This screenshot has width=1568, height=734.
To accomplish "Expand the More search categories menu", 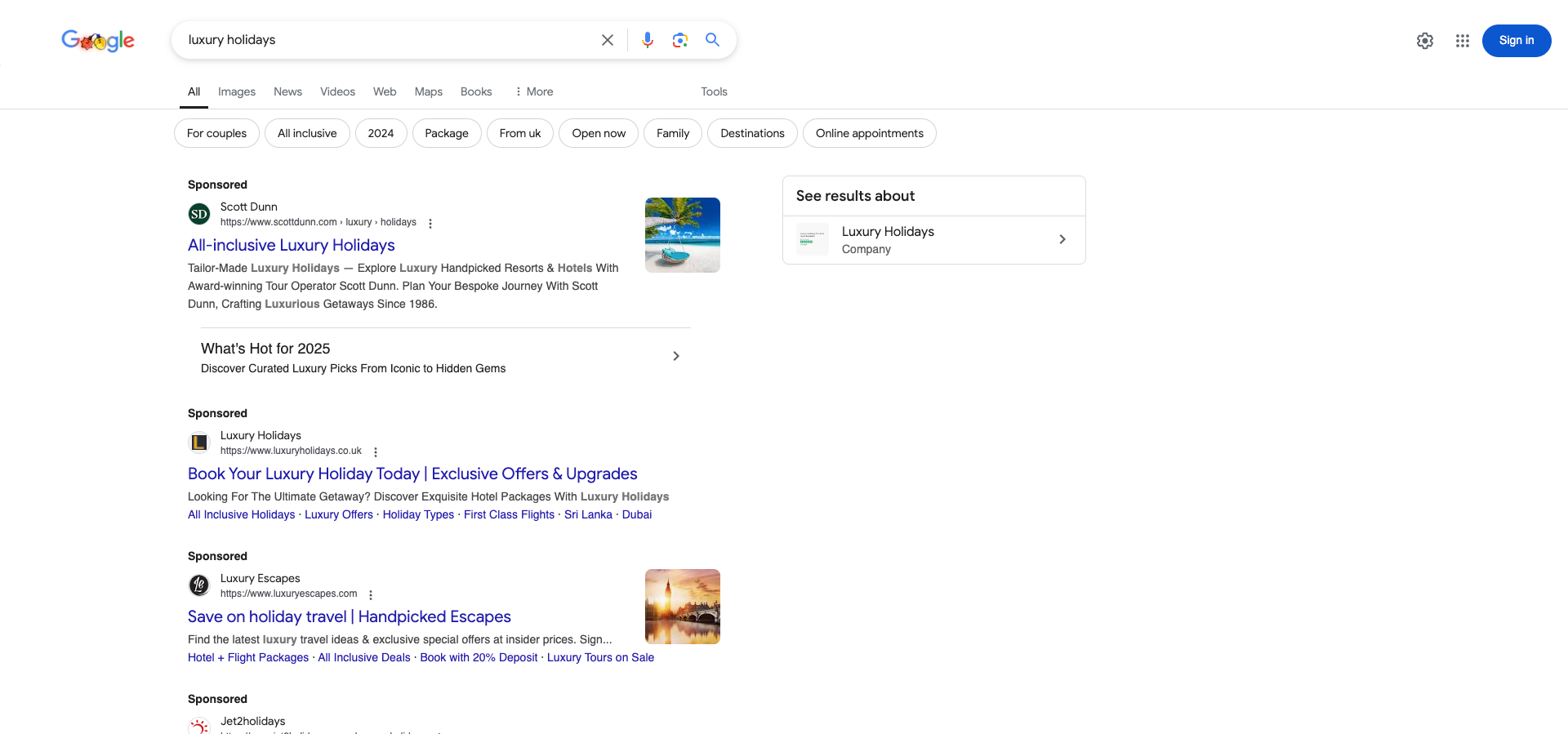I will pyautogui.click(x=533, y=91).
